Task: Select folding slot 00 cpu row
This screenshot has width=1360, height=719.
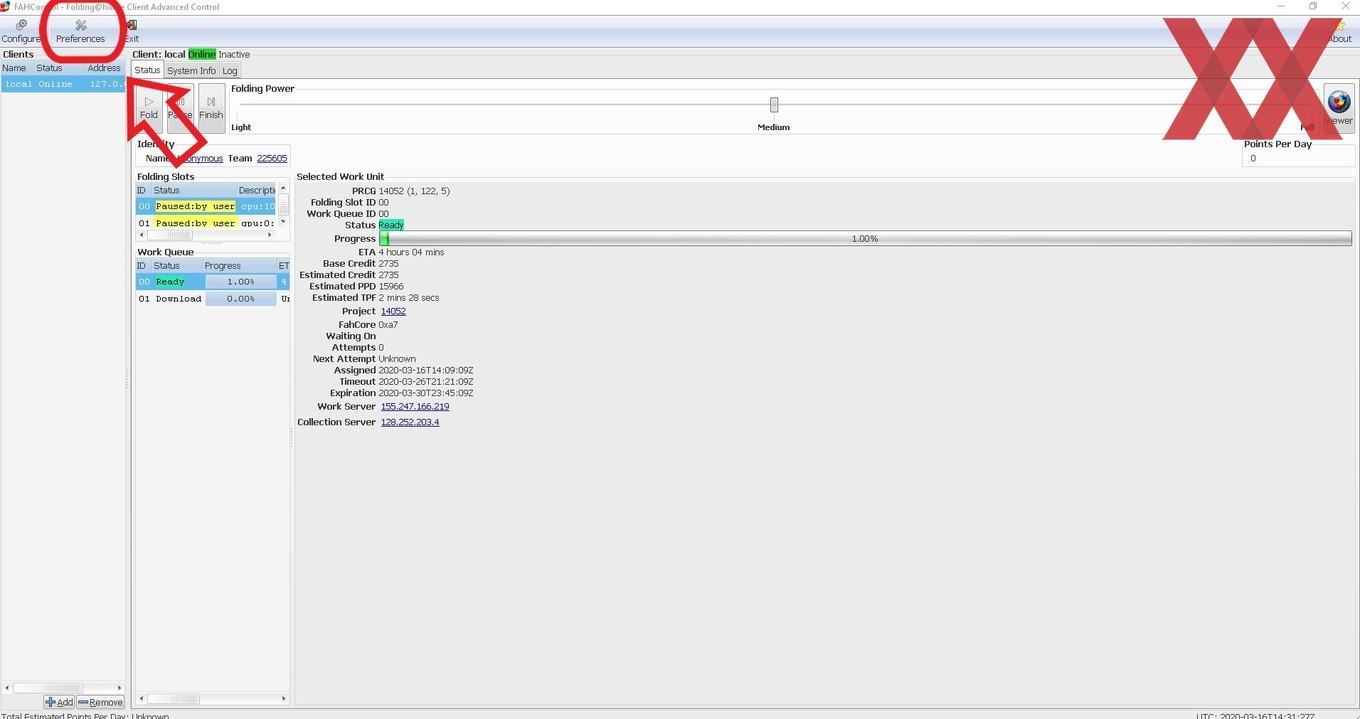Action: [206, 206]
